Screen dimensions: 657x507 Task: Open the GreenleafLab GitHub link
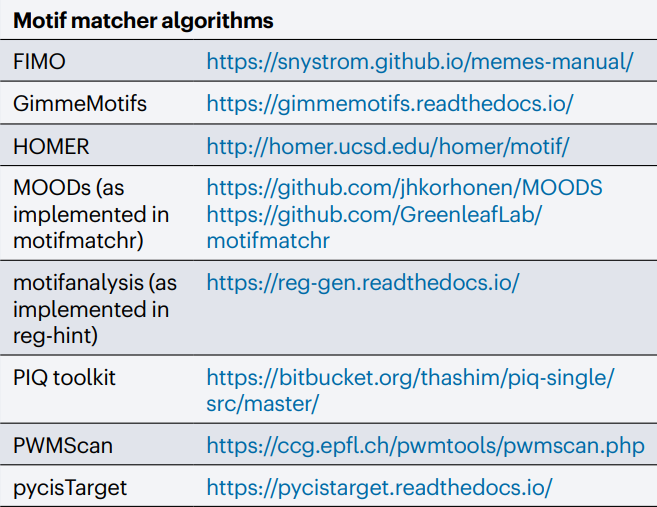(x=374, y=215)
